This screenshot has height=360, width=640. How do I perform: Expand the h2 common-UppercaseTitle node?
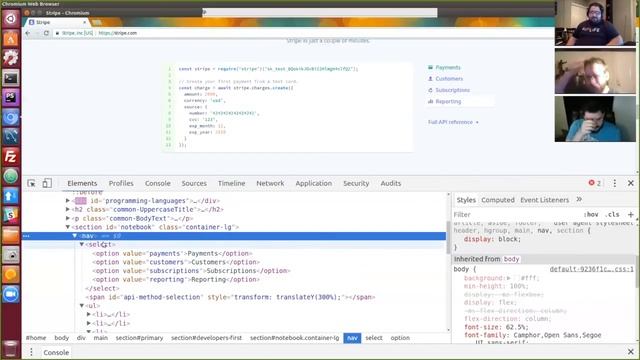(x=68, y=209)
